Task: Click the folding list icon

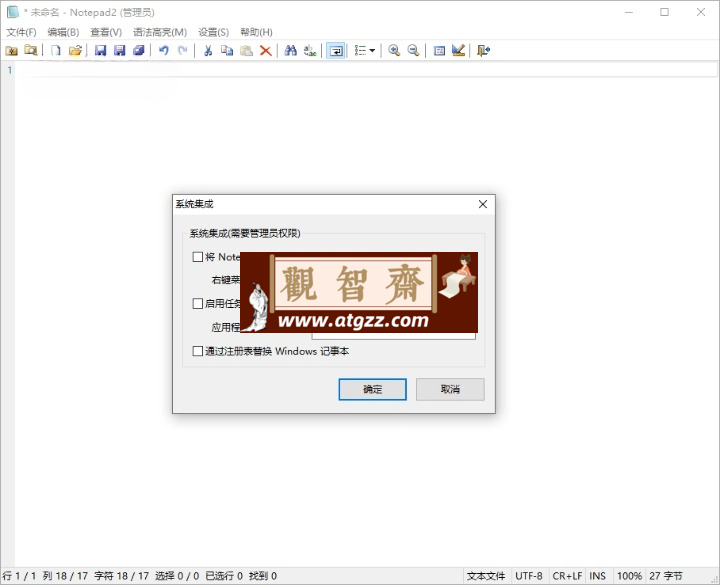Action: click(x=360, y=51)
